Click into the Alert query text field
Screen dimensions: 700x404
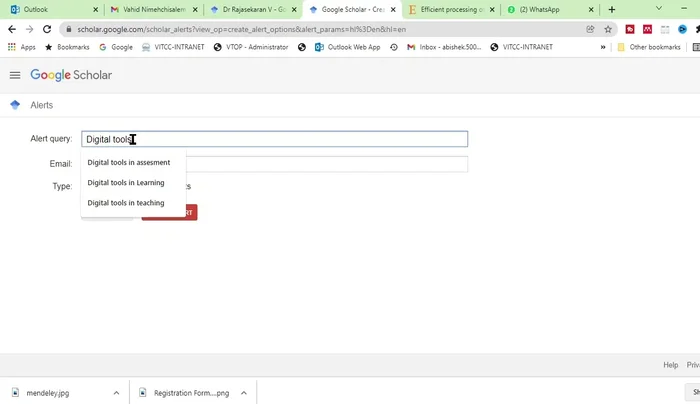coord(300,140)
